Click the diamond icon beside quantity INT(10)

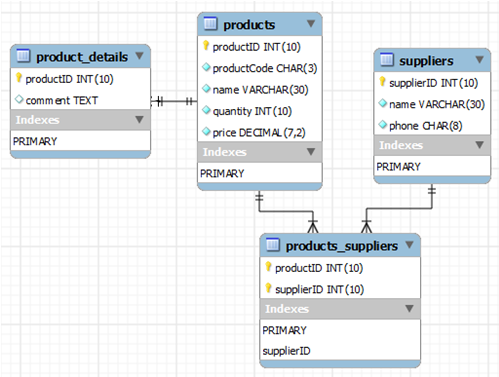point(206,110)
